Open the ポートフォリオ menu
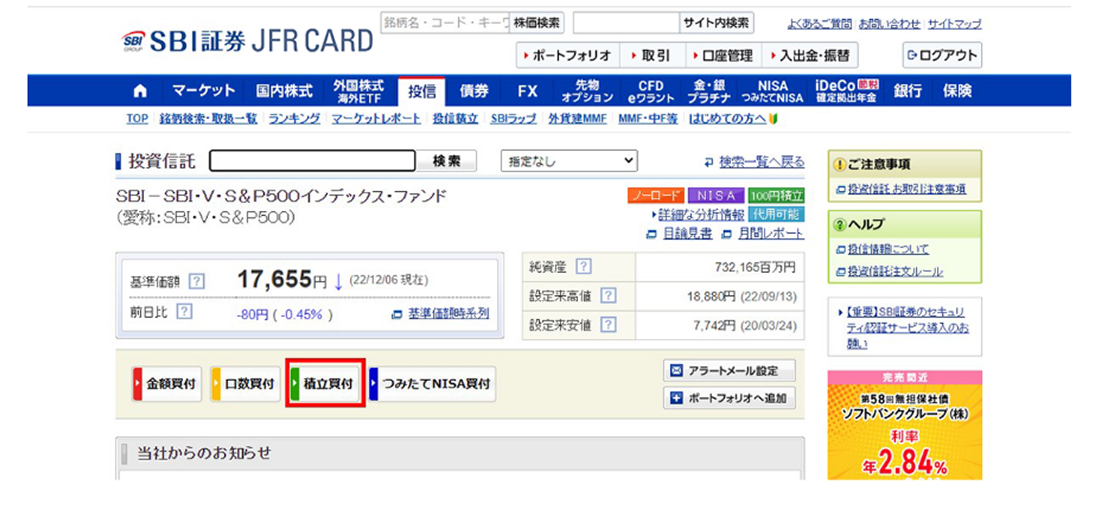The width and height of the screenshot is (1120, 510). coord(567,55)
